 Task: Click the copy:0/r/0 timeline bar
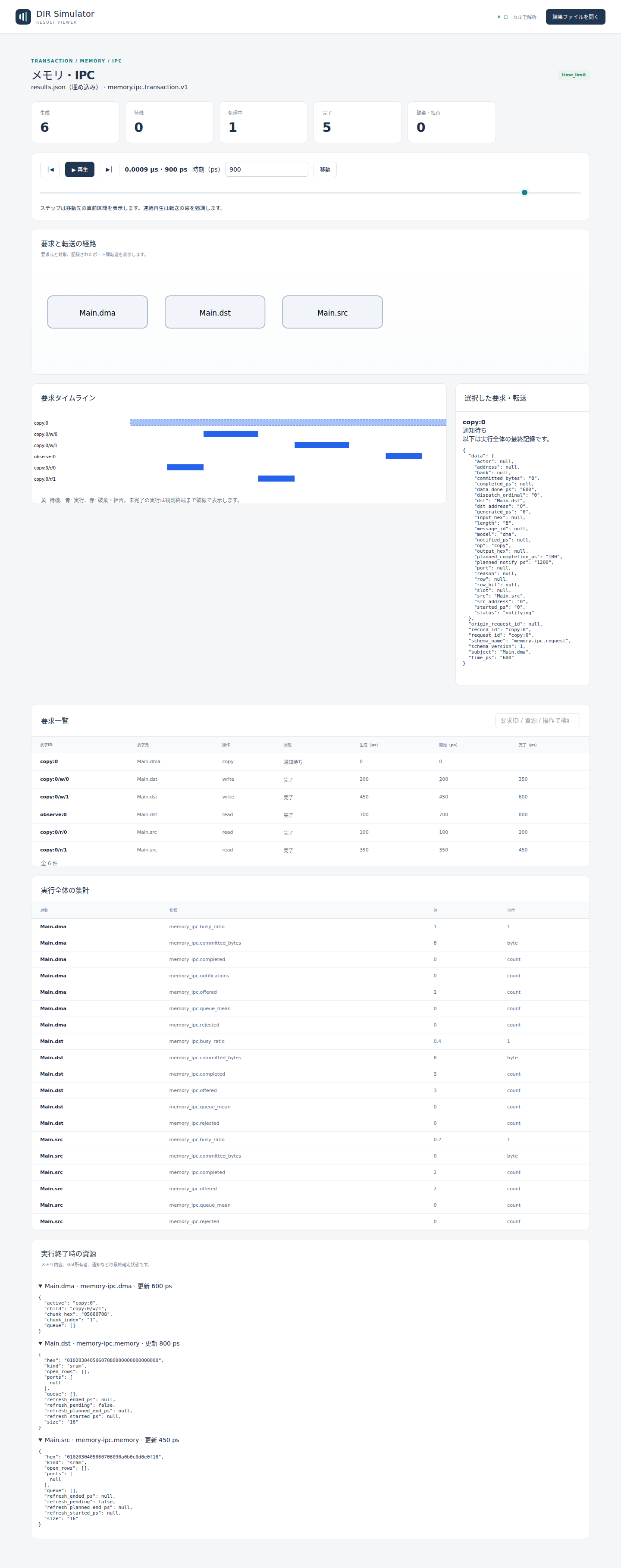point(185,467)
